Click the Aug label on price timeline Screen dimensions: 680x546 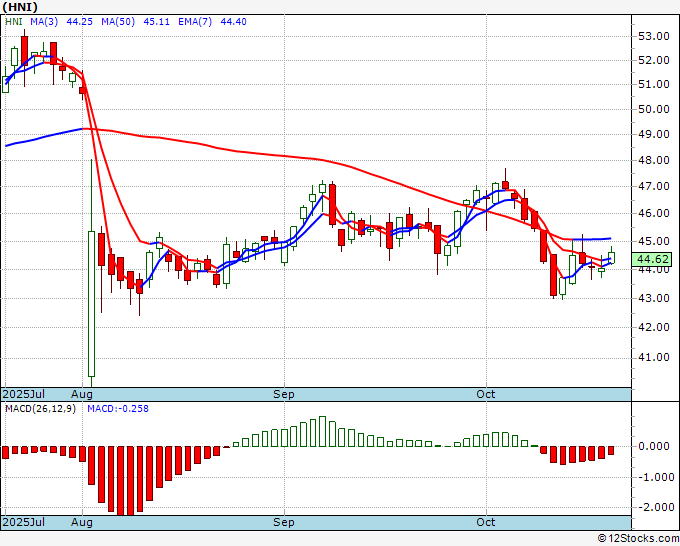82,394
